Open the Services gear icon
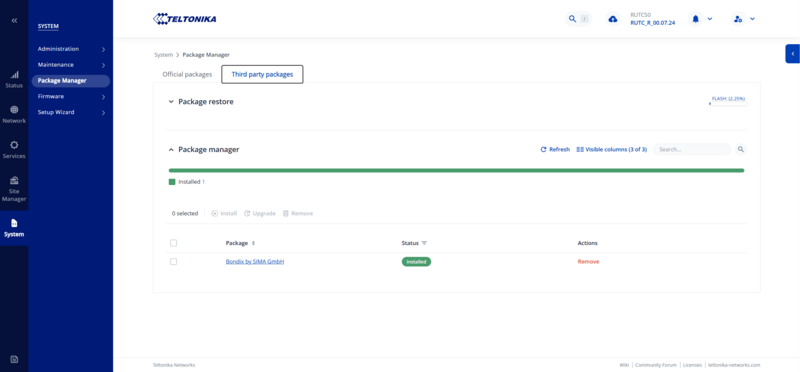800x372 pixels. [14, 145]
